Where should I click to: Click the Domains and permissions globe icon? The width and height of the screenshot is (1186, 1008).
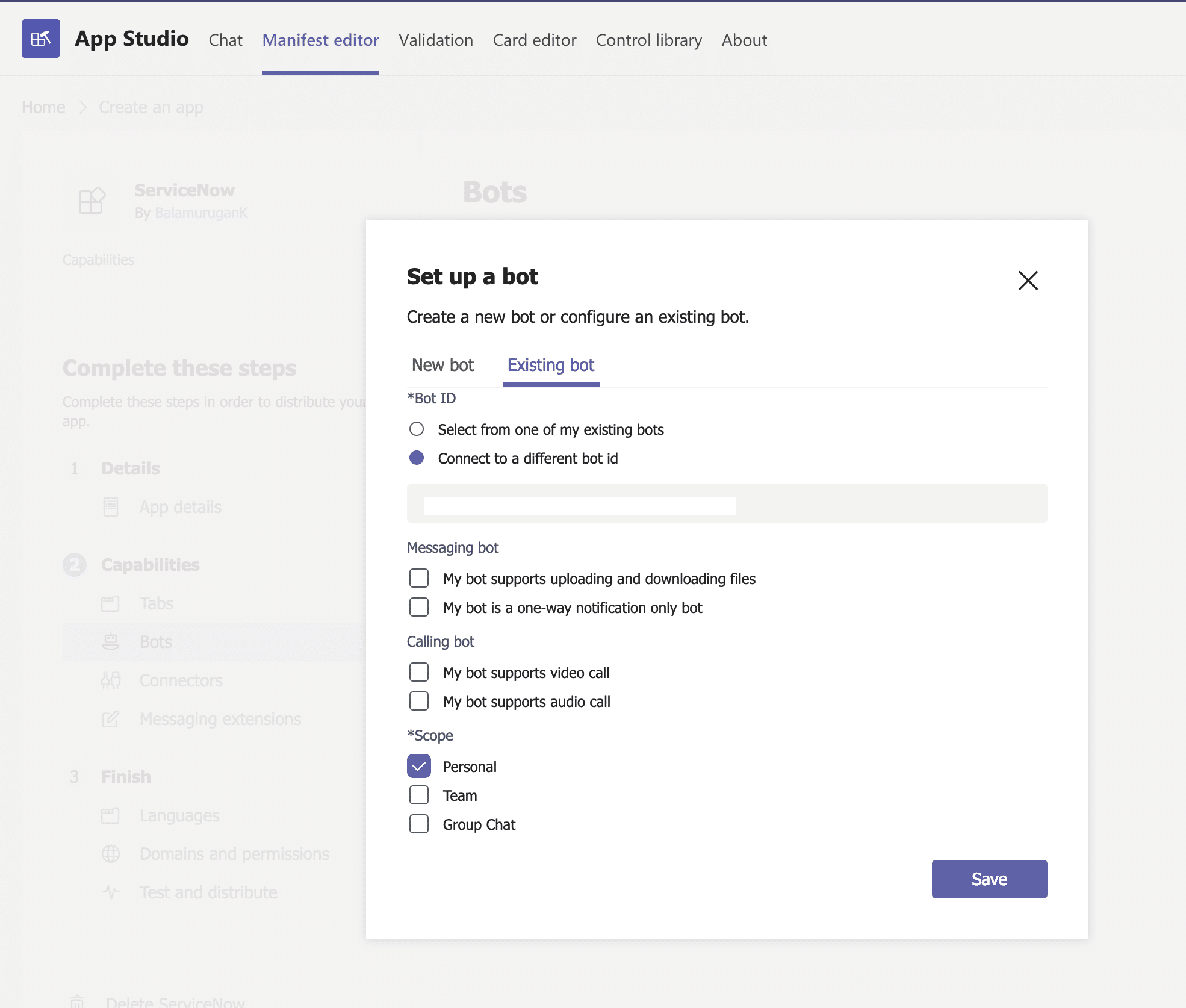click(x=111, y=854)
